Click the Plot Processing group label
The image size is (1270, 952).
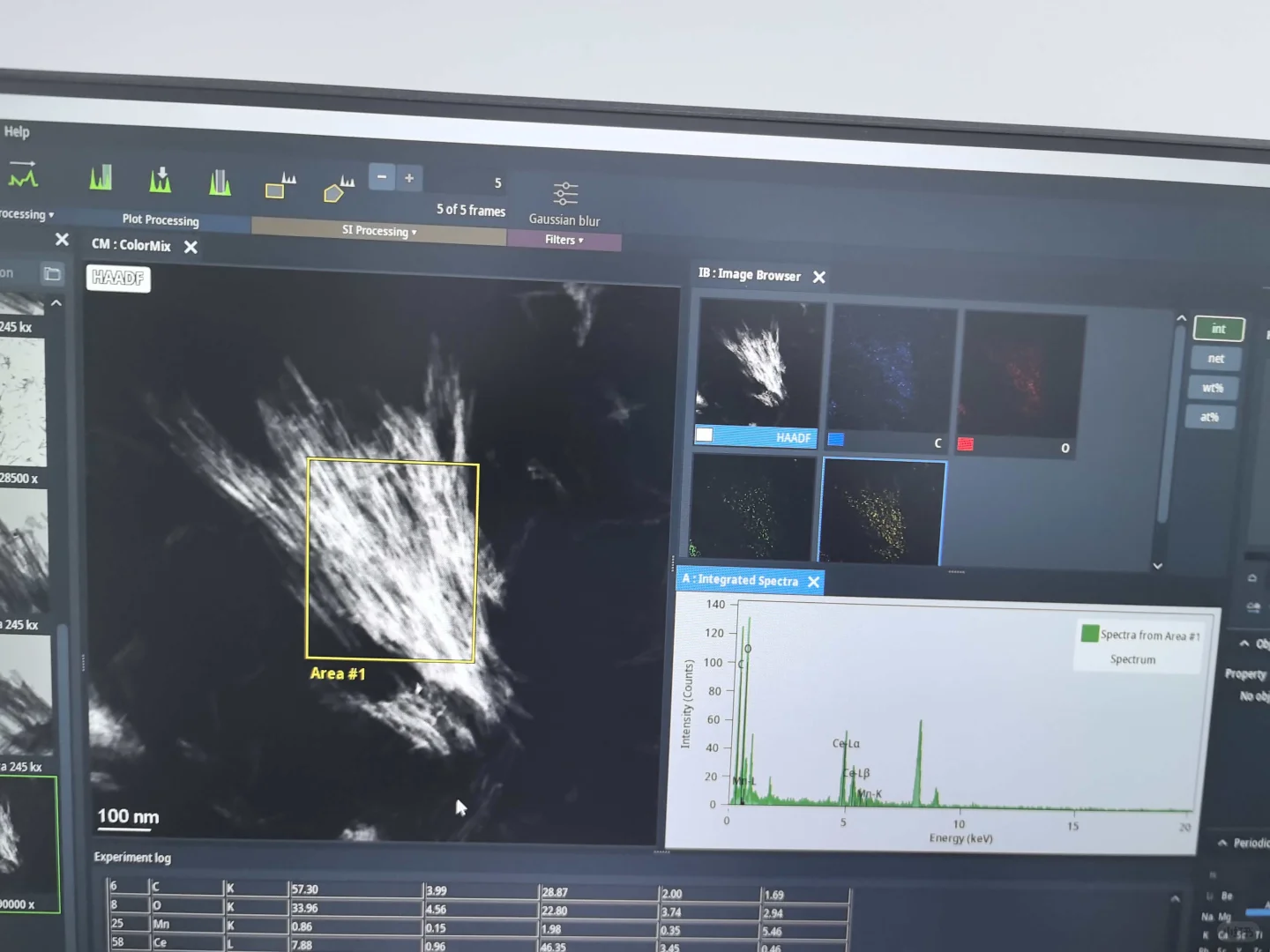tap(161, 219)
